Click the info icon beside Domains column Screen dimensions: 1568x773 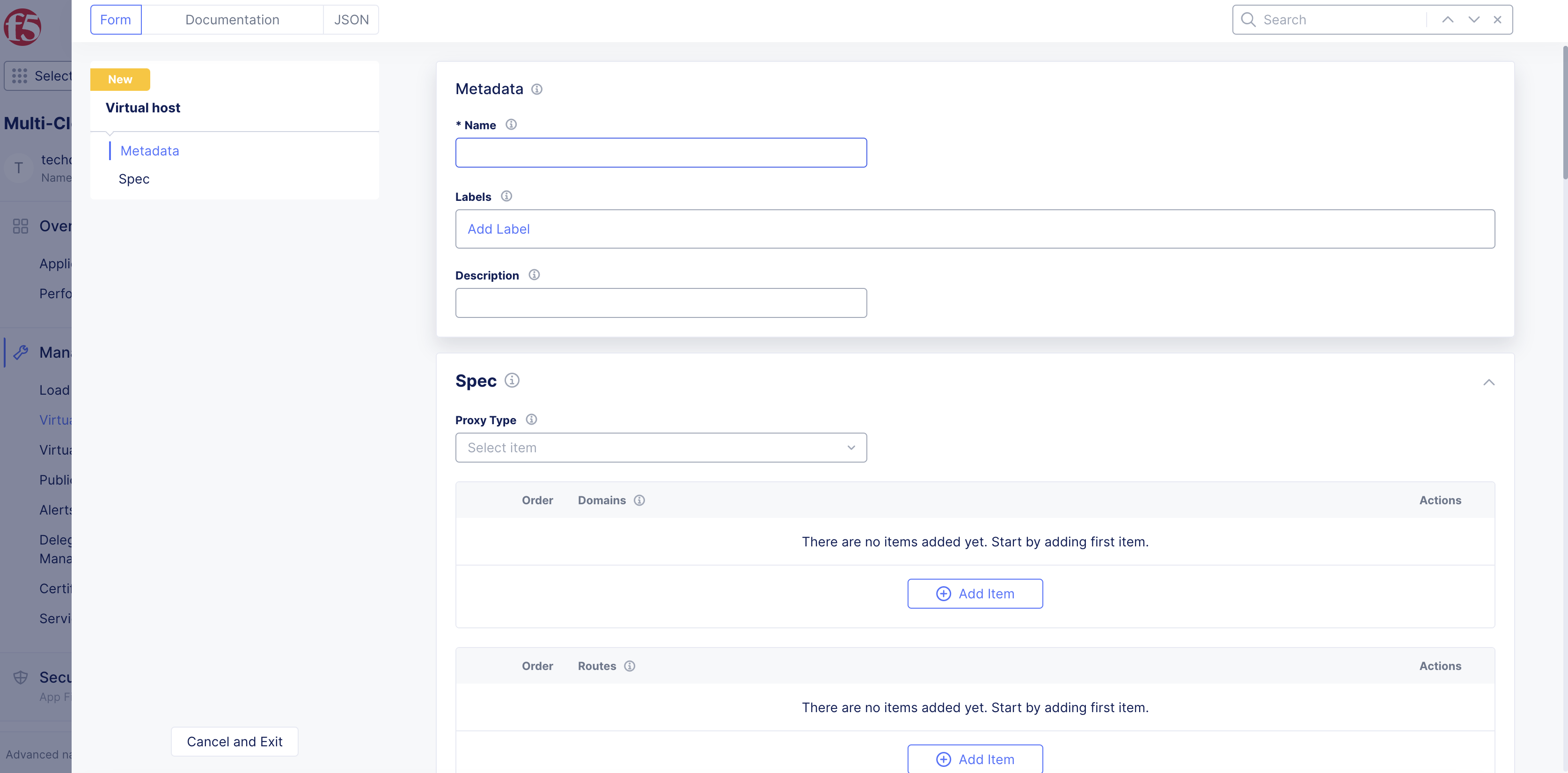pos(639,501)
